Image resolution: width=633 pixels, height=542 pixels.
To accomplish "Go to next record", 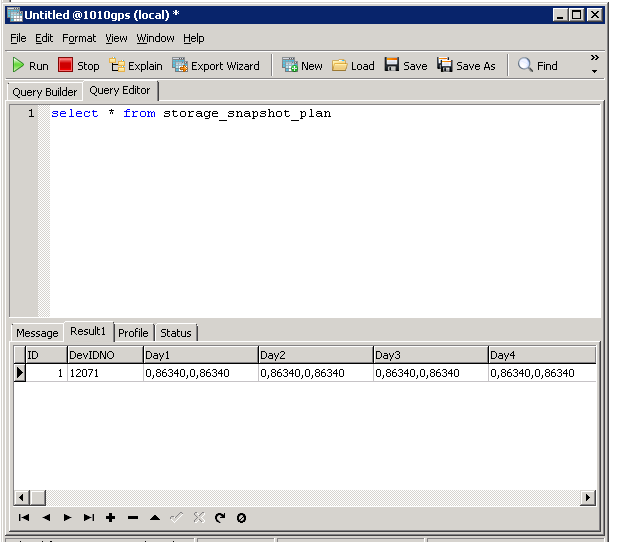I will coord(67,517).
